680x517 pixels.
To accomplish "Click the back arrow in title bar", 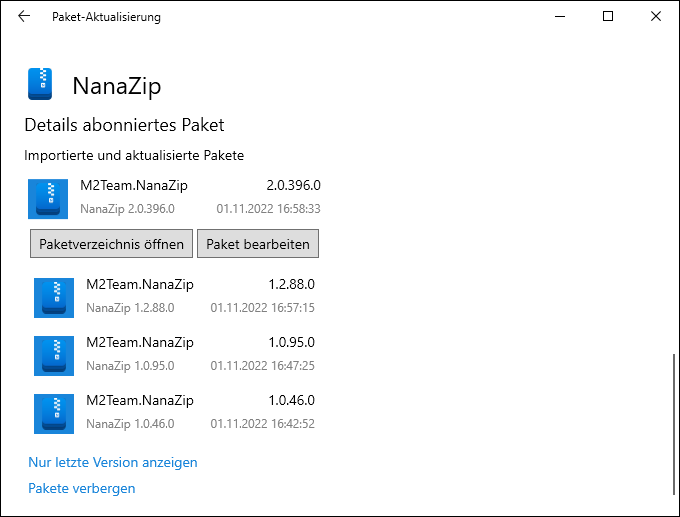I will [x=24, y=16].
